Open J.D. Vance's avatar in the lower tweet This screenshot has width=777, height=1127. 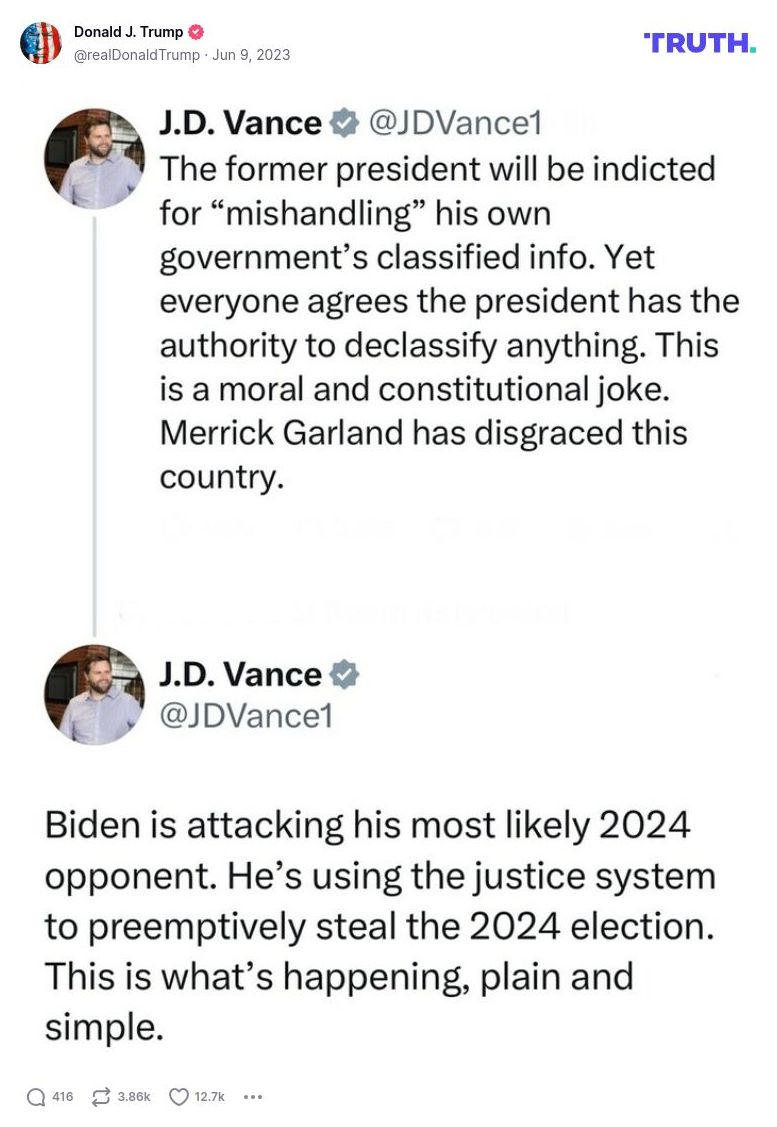pos(95,694)
